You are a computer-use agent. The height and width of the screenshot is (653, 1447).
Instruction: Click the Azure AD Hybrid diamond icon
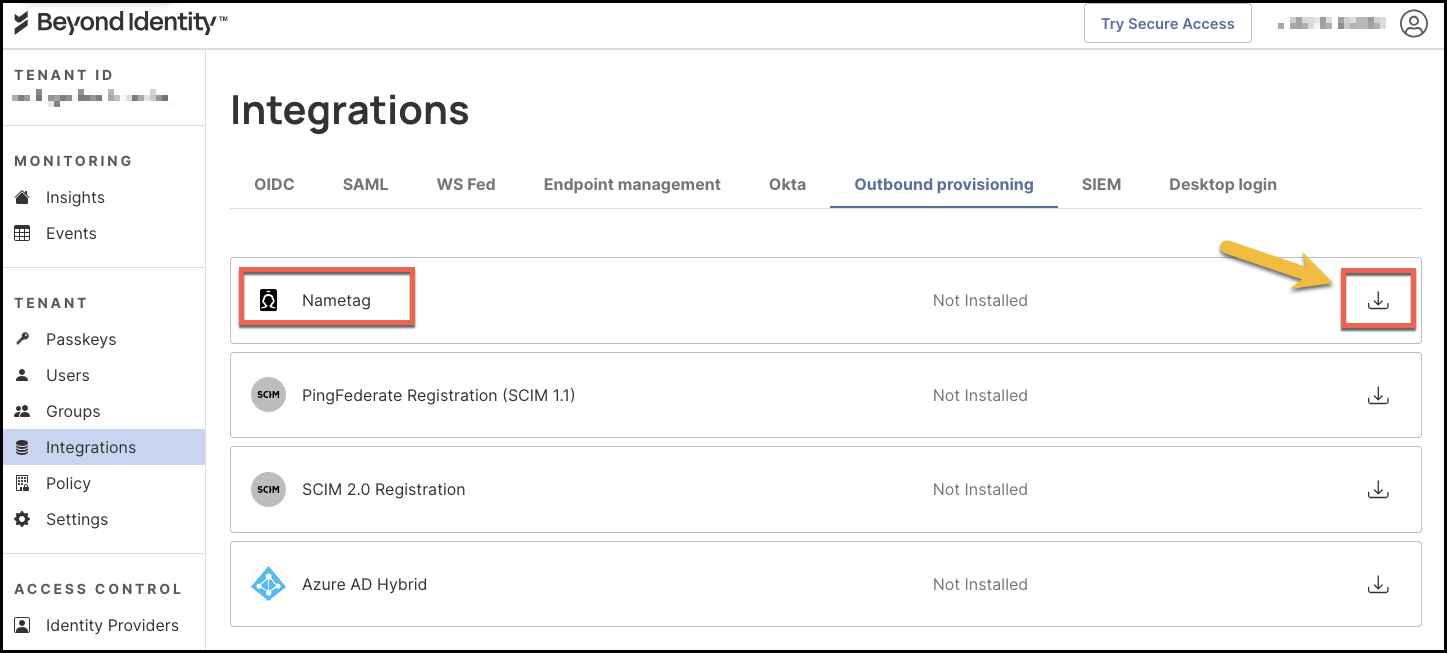tap(268, 585)
